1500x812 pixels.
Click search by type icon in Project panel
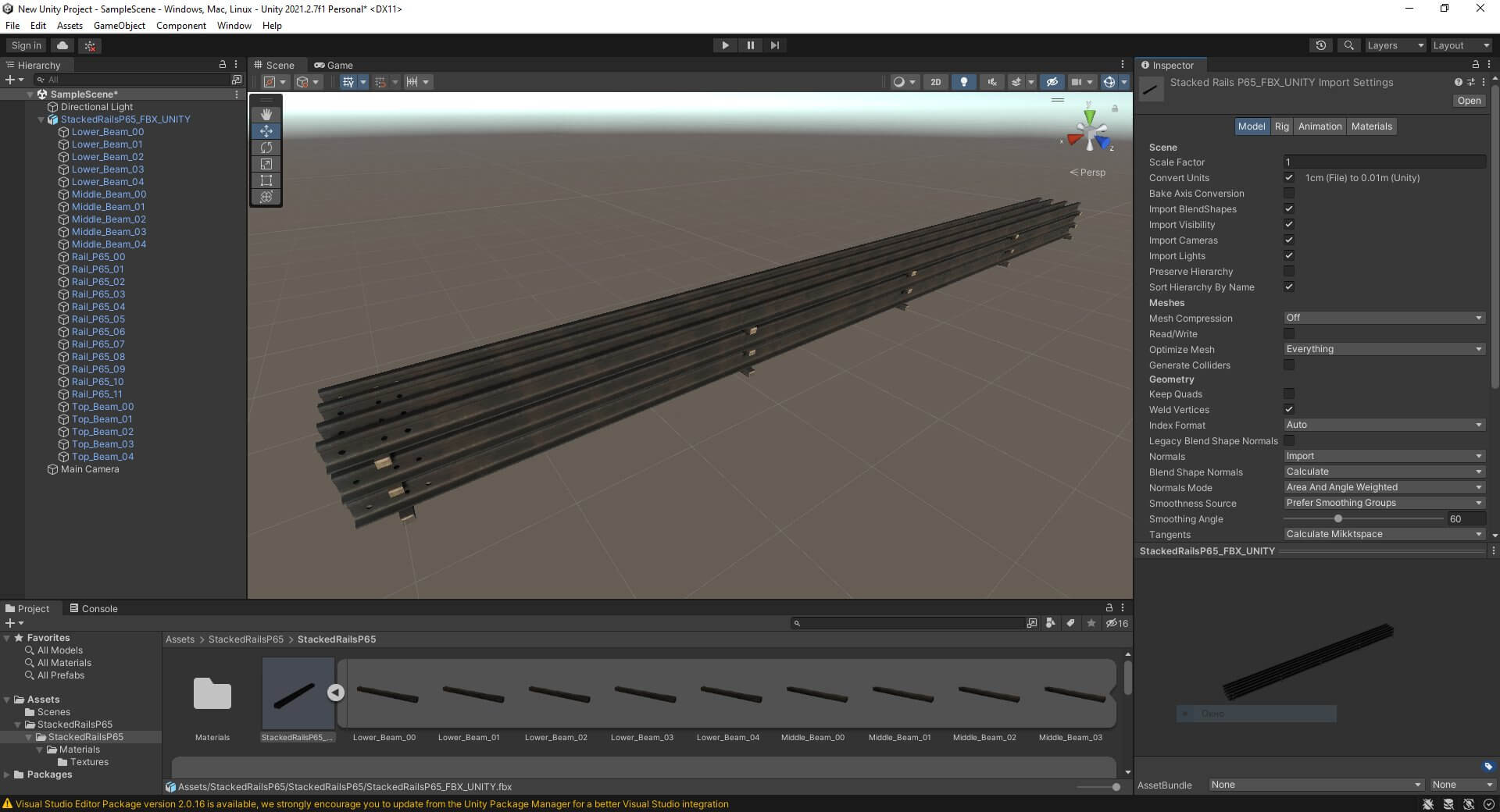point(1051,623)
